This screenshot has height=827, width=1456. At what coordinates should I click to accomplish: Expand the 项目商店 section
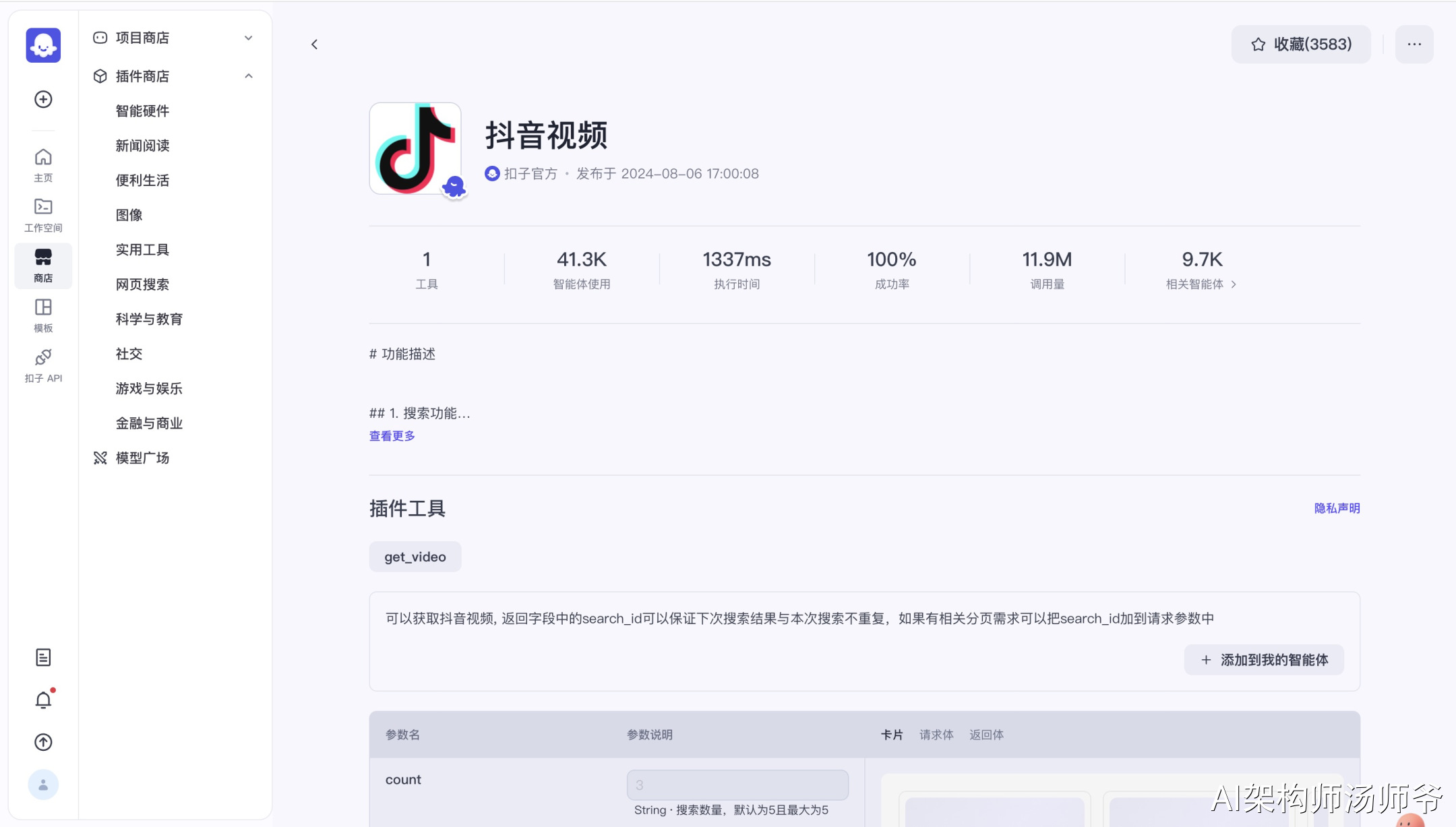coord(248,38)
